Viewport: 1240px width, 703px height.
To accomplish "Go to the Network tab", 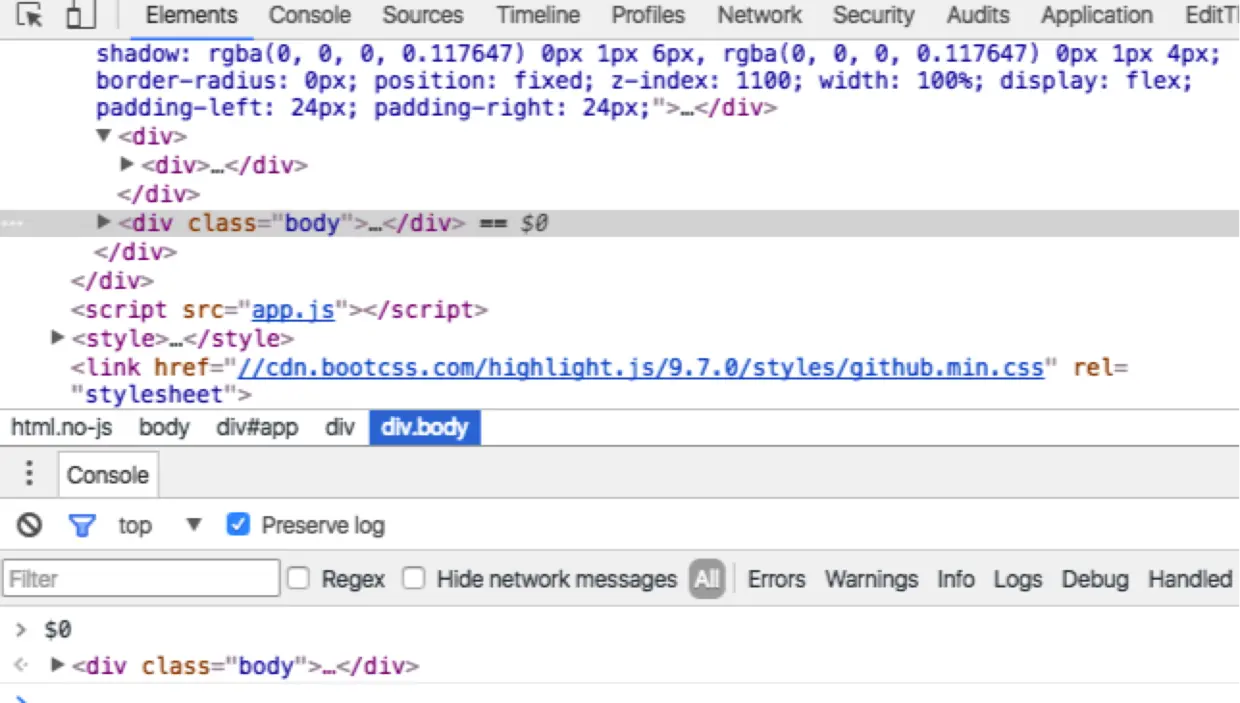I will click(760, 15).
